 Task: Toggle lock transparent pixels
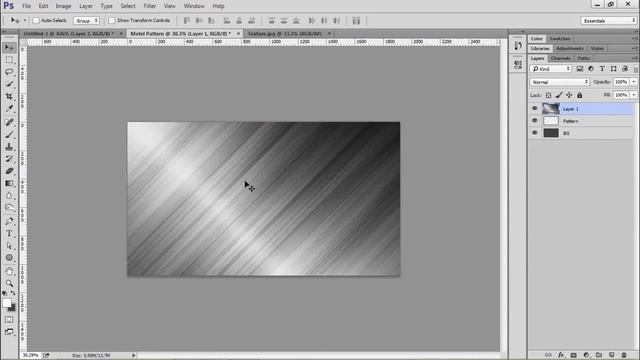coord(549,95)
